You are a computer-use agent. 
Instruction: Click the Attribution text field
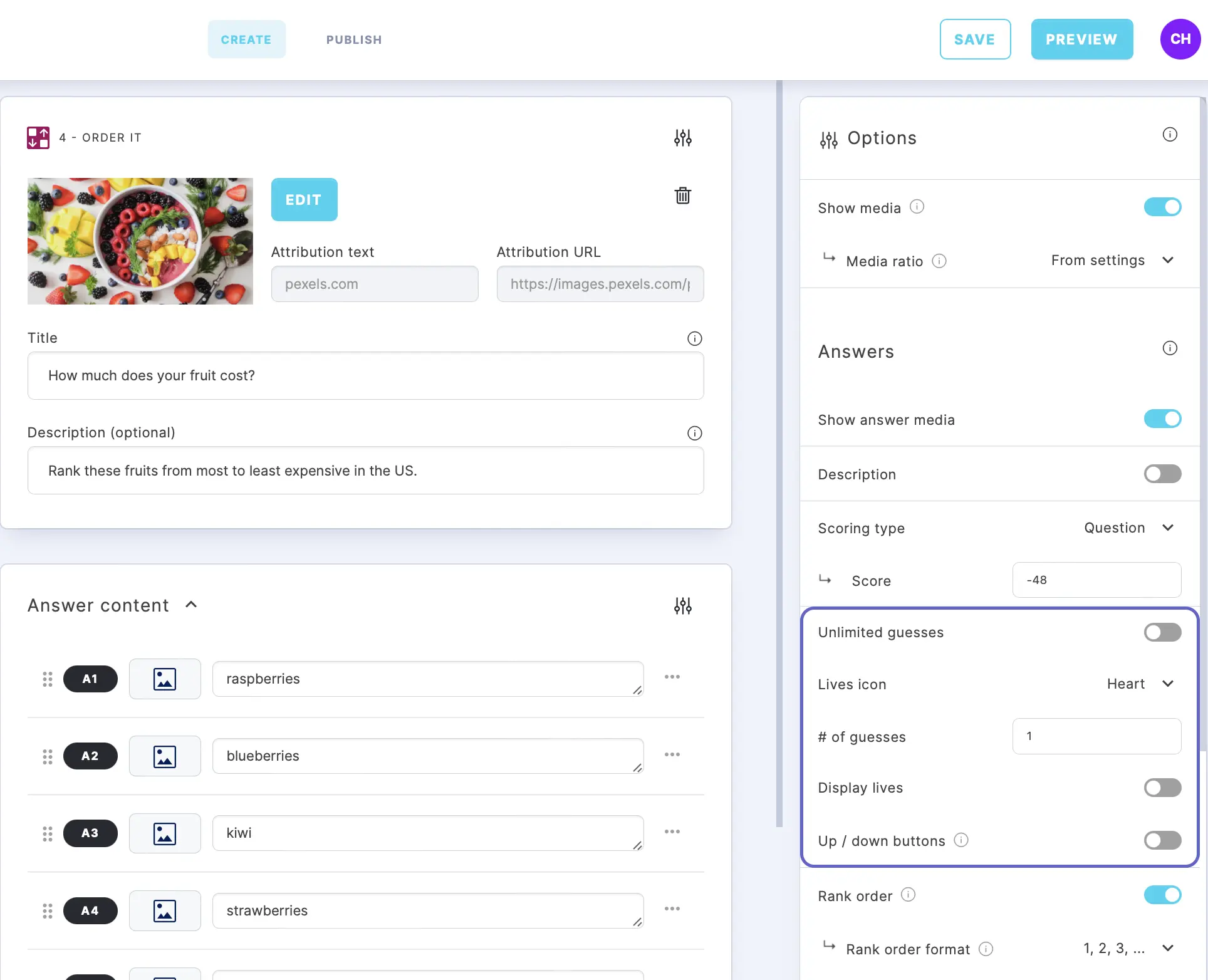click(x=375, y=284)
